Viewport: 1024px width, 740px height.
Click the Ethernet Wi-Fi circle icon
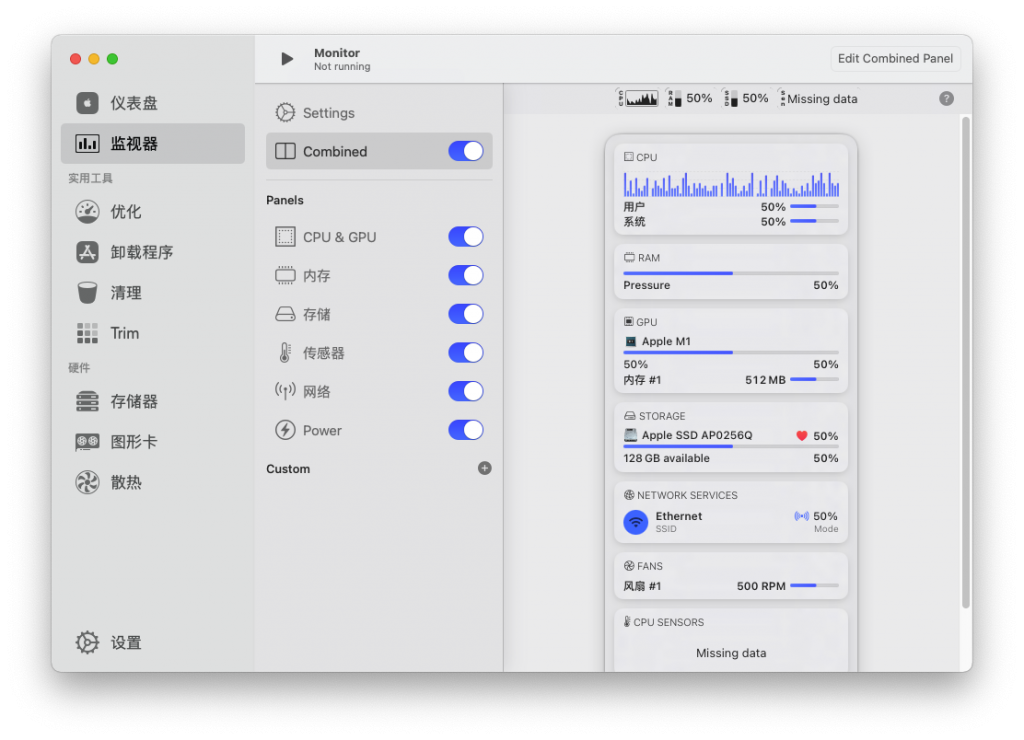click(635, 522)
